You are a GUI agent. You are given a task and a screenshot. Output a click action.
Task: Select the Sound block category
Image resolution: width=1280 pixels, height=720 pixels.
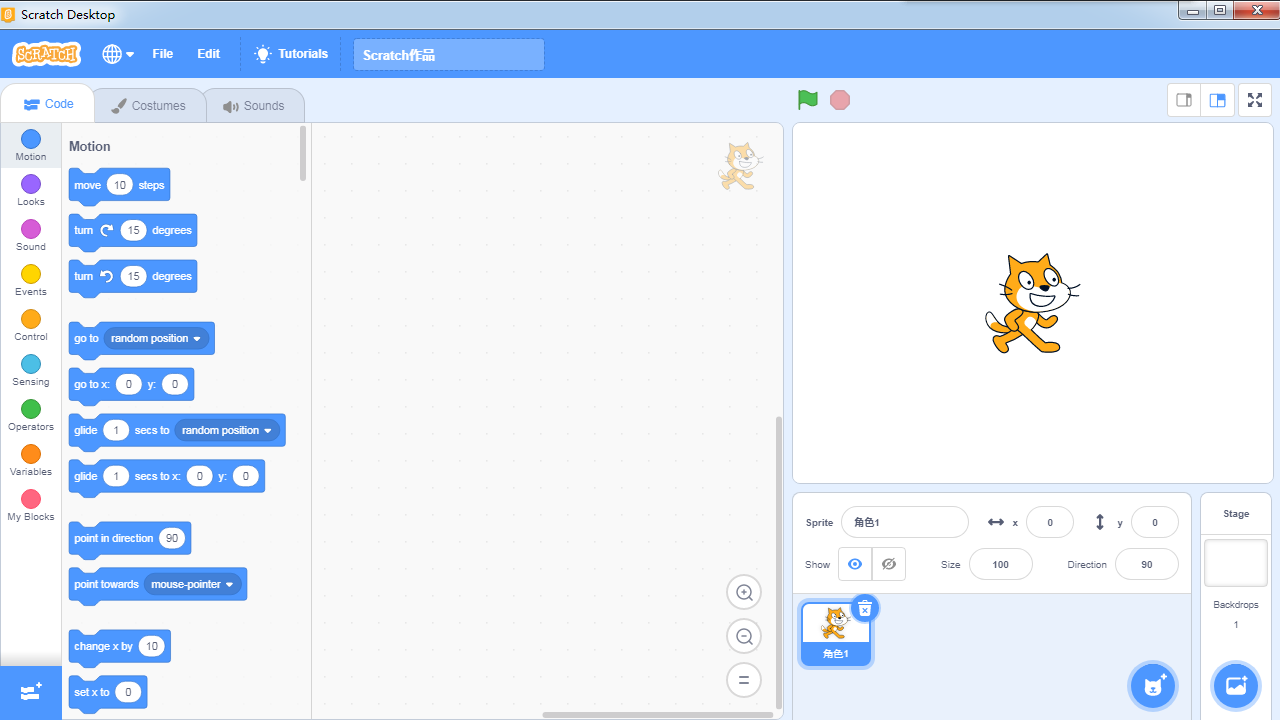[31, 235]
